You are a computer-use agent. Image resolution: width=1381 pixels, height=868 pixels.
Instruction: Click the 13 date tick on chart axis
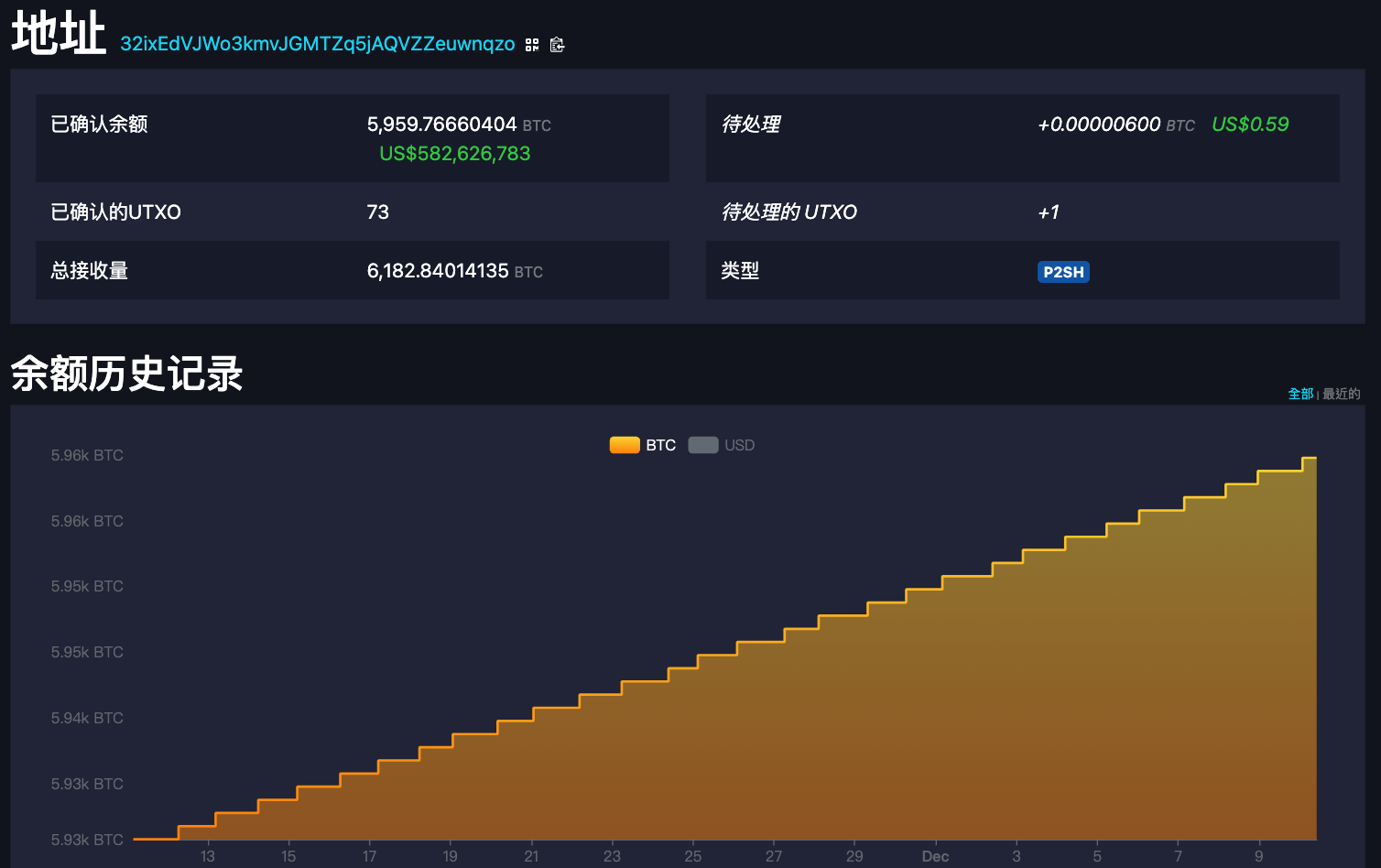pos(208,856)
